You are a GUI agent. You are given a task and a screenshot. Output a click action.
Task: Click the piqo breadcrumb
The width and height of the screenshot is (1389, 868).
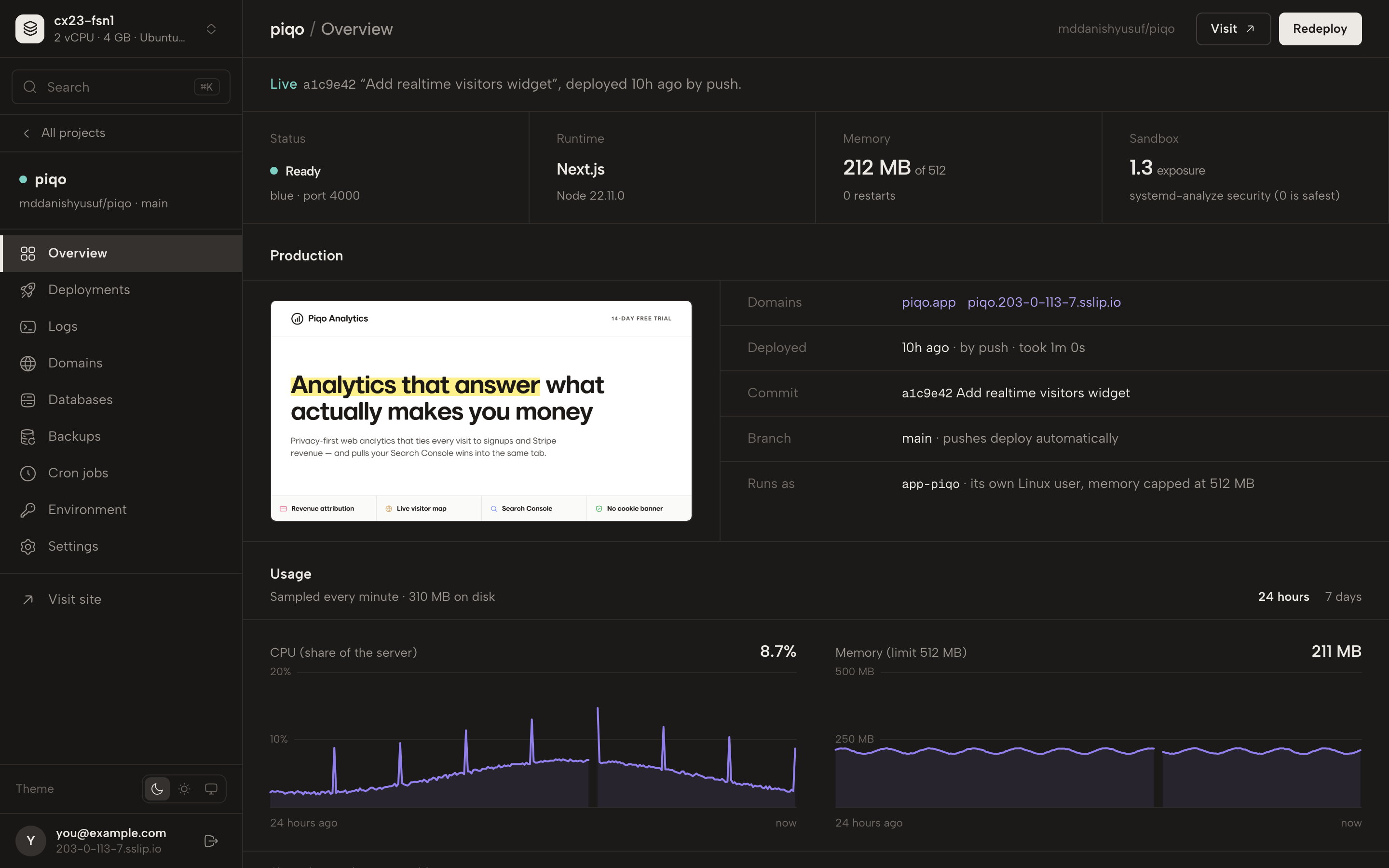point(287,29)
